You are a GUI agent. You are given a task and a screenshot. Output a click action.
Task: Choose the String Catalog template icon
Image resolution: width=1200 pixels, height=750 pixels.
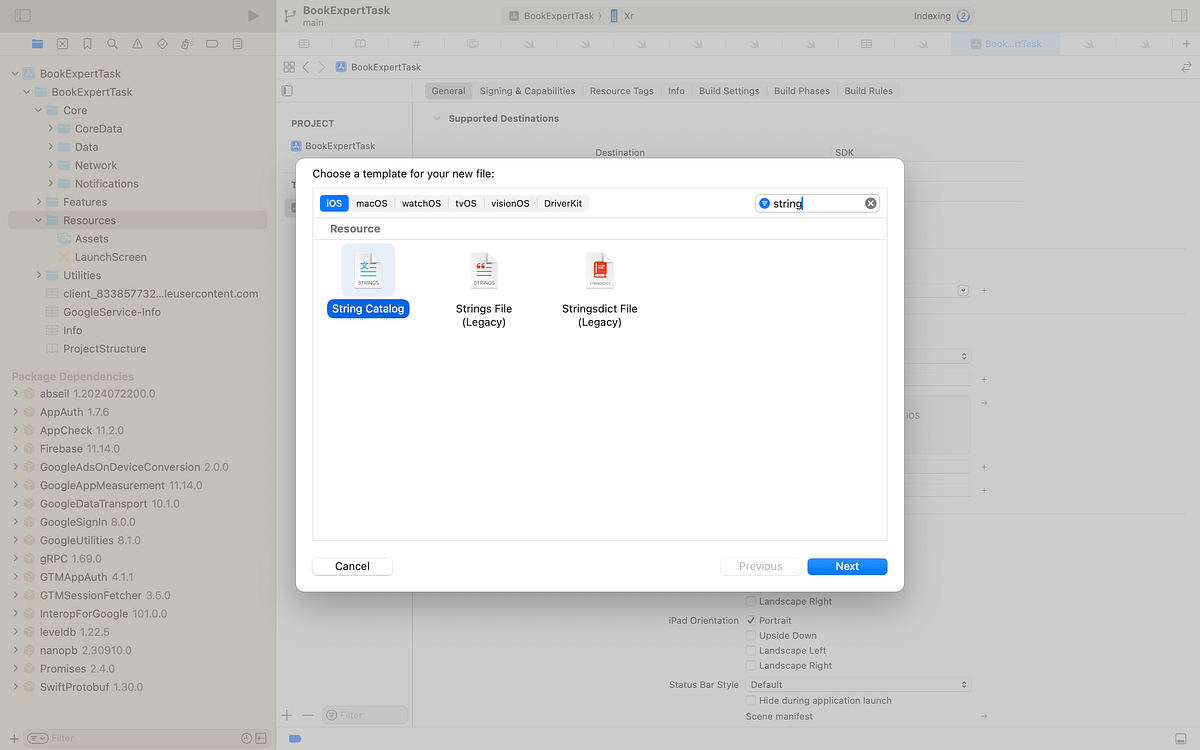(x=368, y=269)
